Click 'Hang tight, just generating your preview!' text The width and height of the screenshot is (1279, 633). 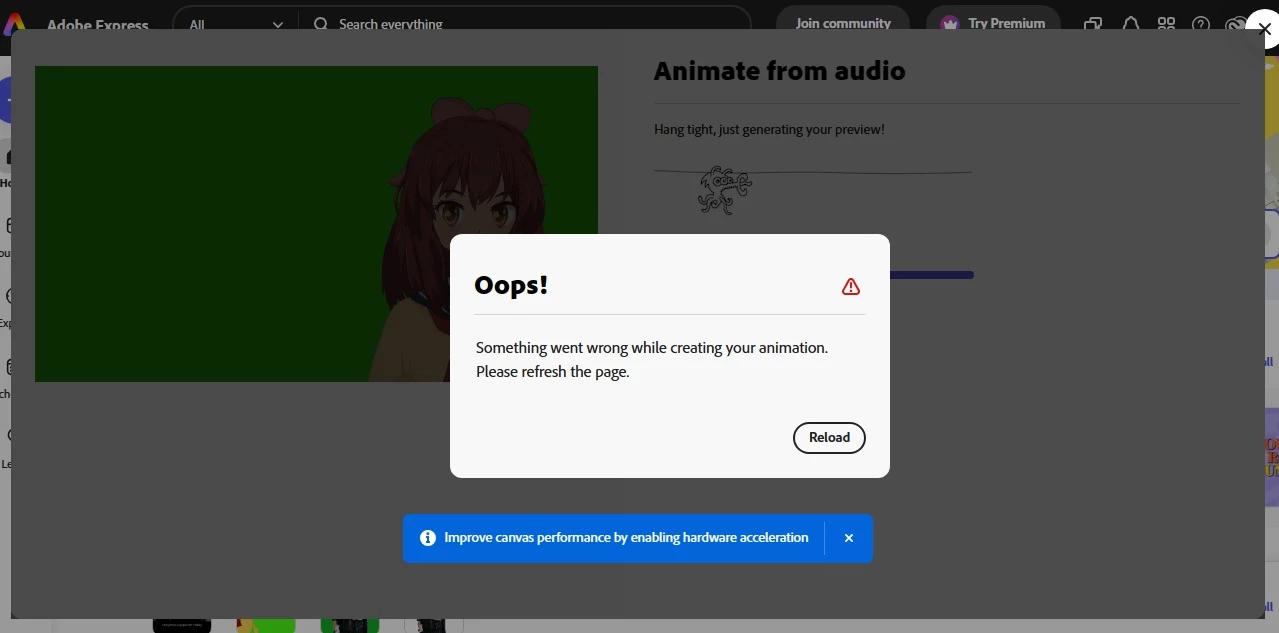(x=769, y=129)
